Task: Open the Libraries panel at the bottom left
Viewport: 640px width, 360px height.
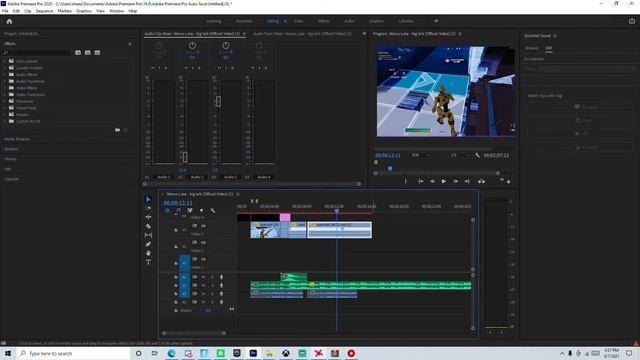Action: (x=11, y=179)
